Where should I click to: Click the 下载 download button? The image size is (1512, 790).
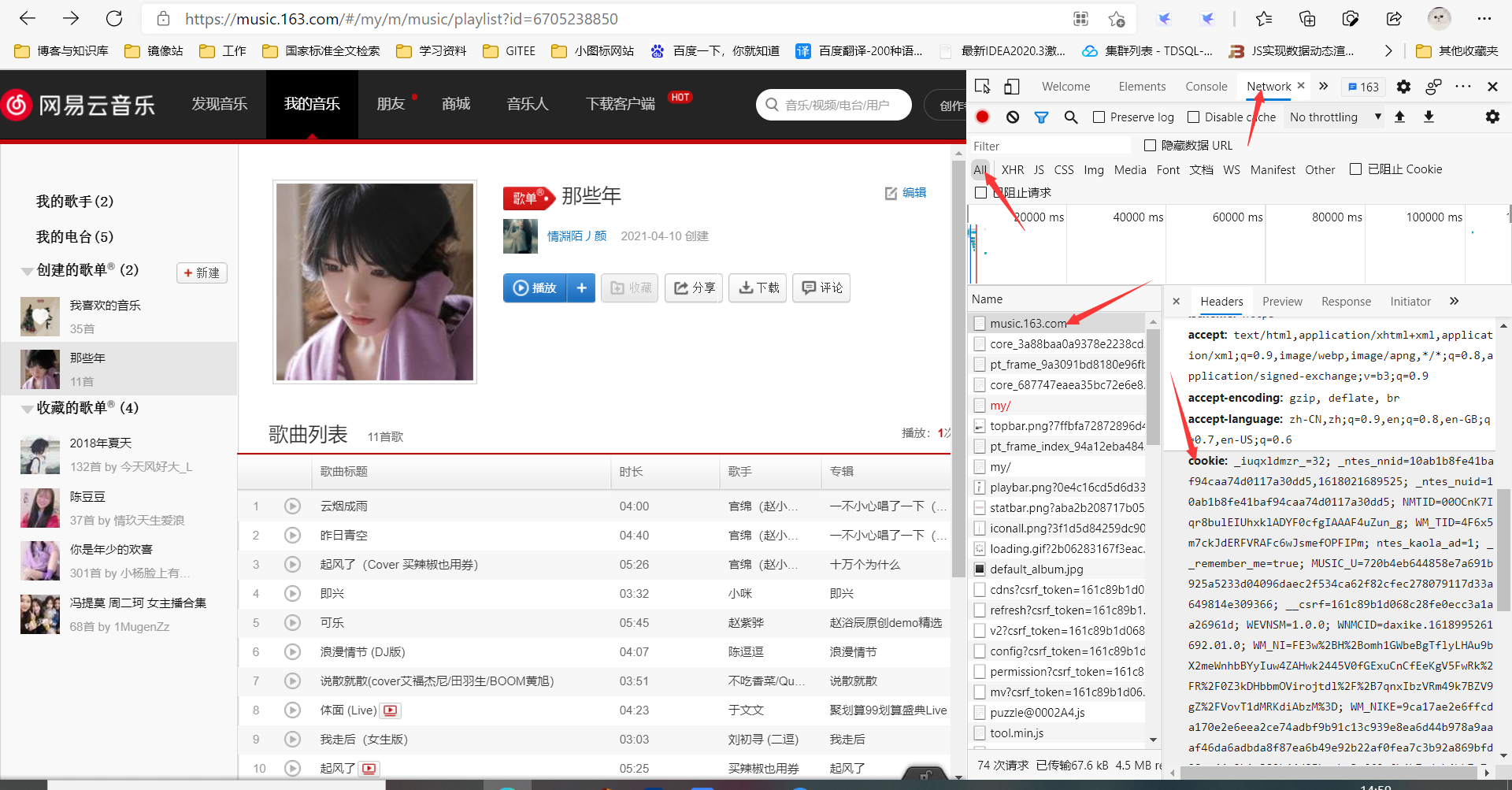click(x=758, y=288)
